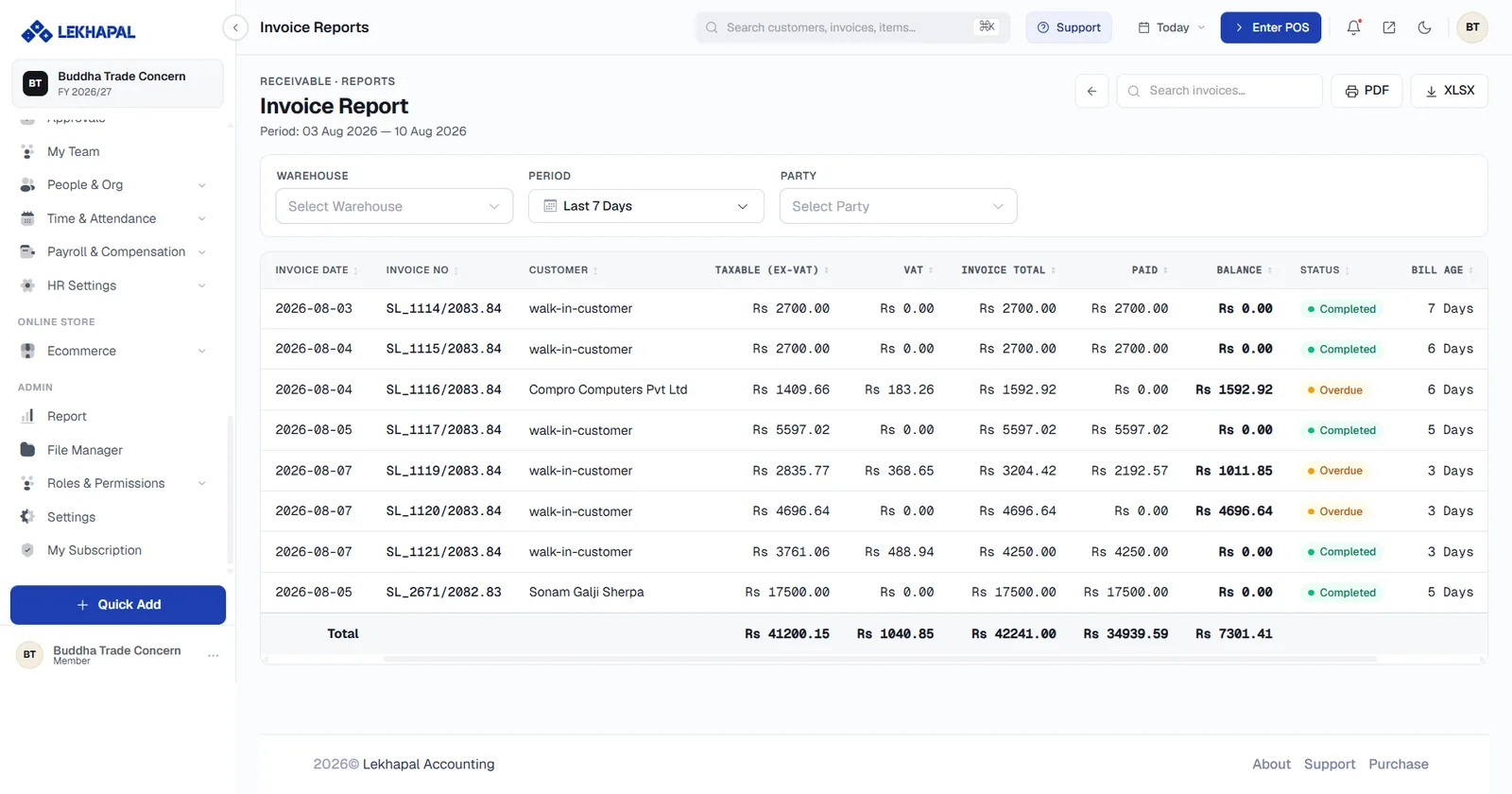
Task: Click the Enter POS button
Action: point(1271,27)
